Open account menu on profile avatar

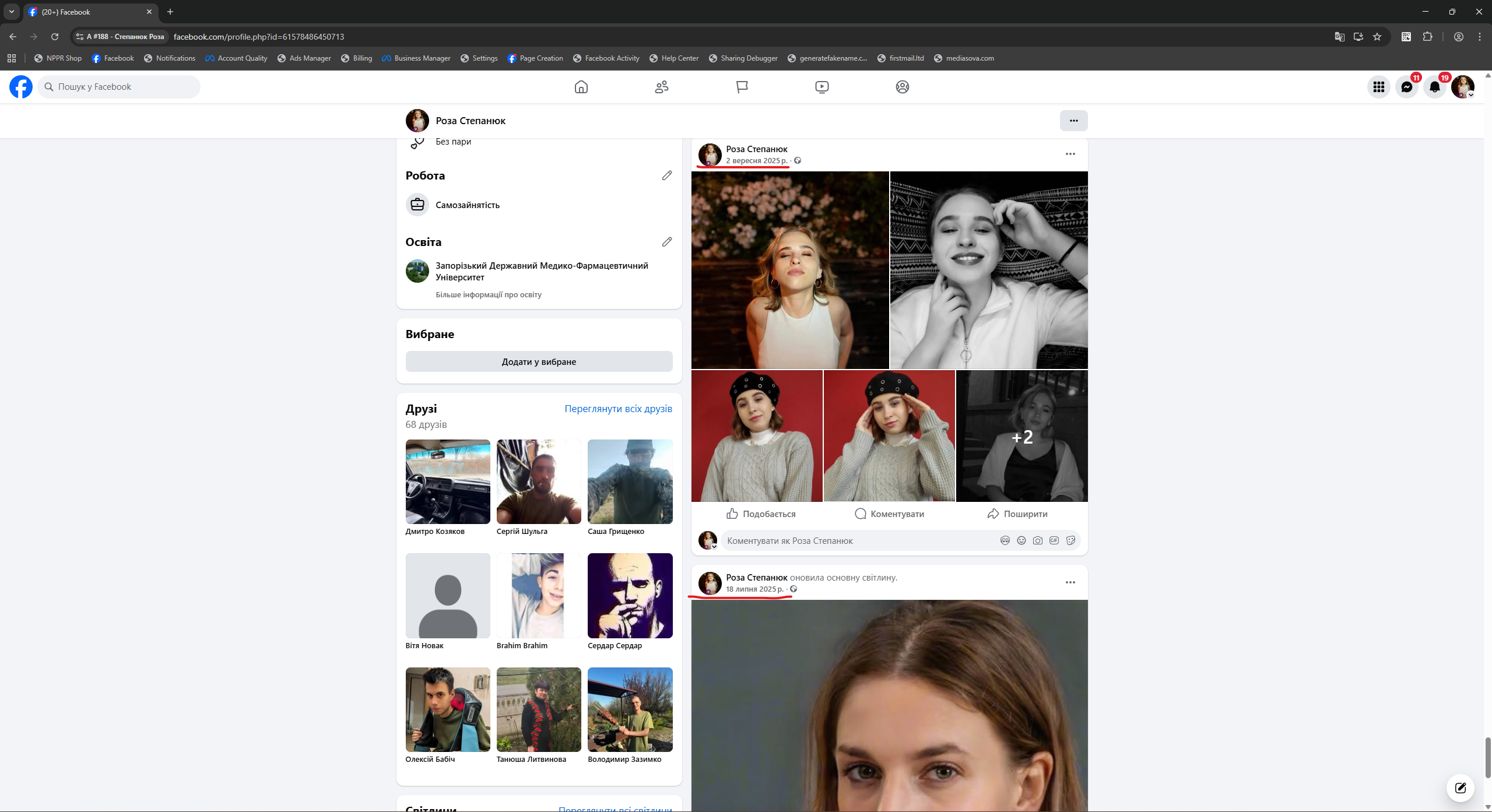coord(1462,87)
